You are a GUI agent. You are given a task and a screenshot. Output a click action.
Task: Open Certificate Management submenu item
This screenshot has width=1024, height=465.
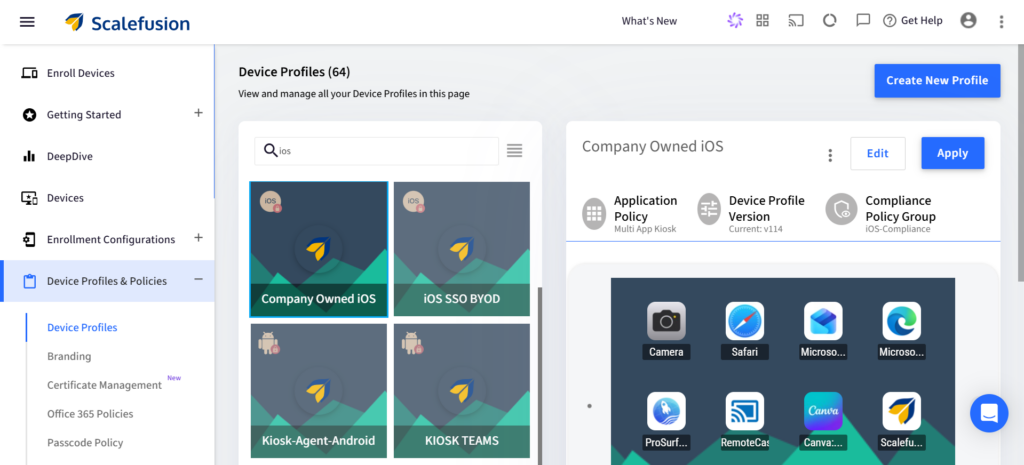point(104,385)
